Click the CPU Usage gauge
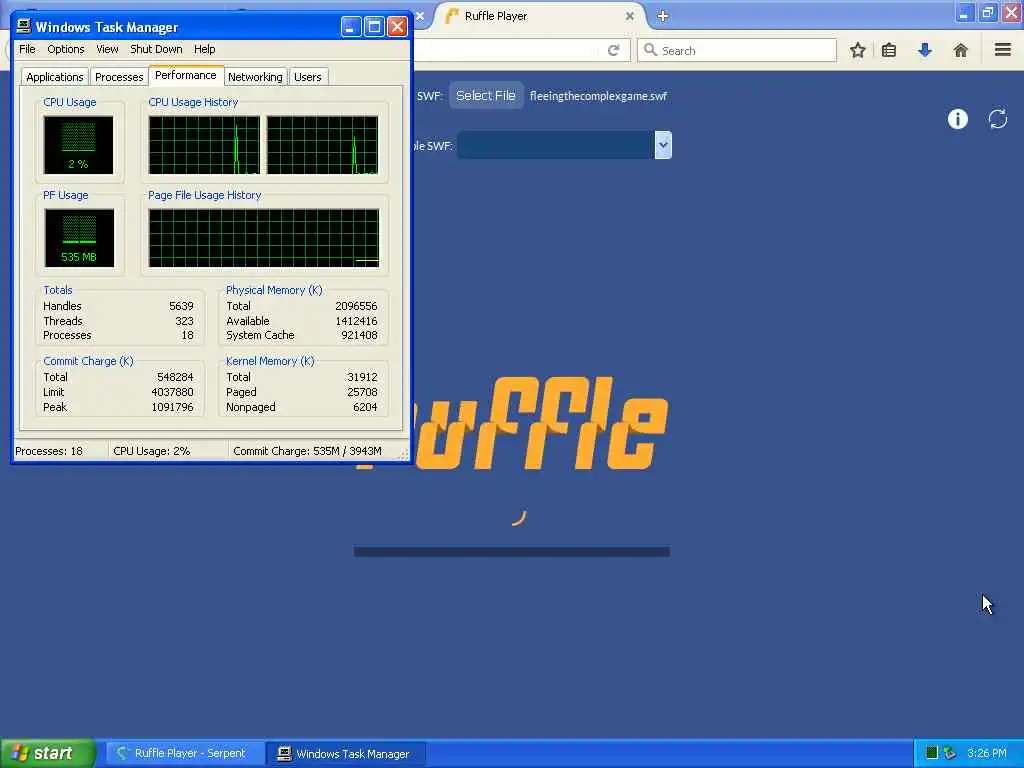This screenshot has height=768, width=1024. [78, 145]
